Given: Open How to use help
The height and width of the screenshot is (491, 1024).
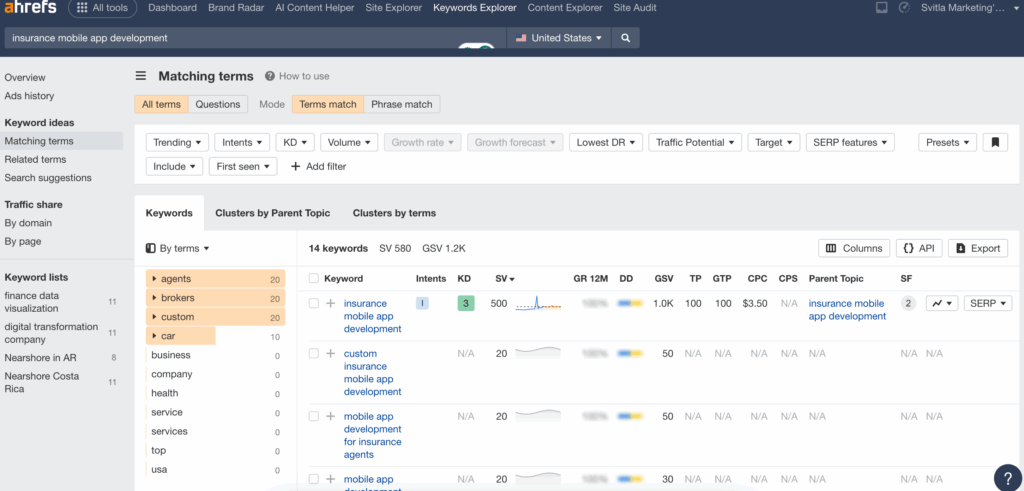Looking at the screenshot, I should [297, 76].
